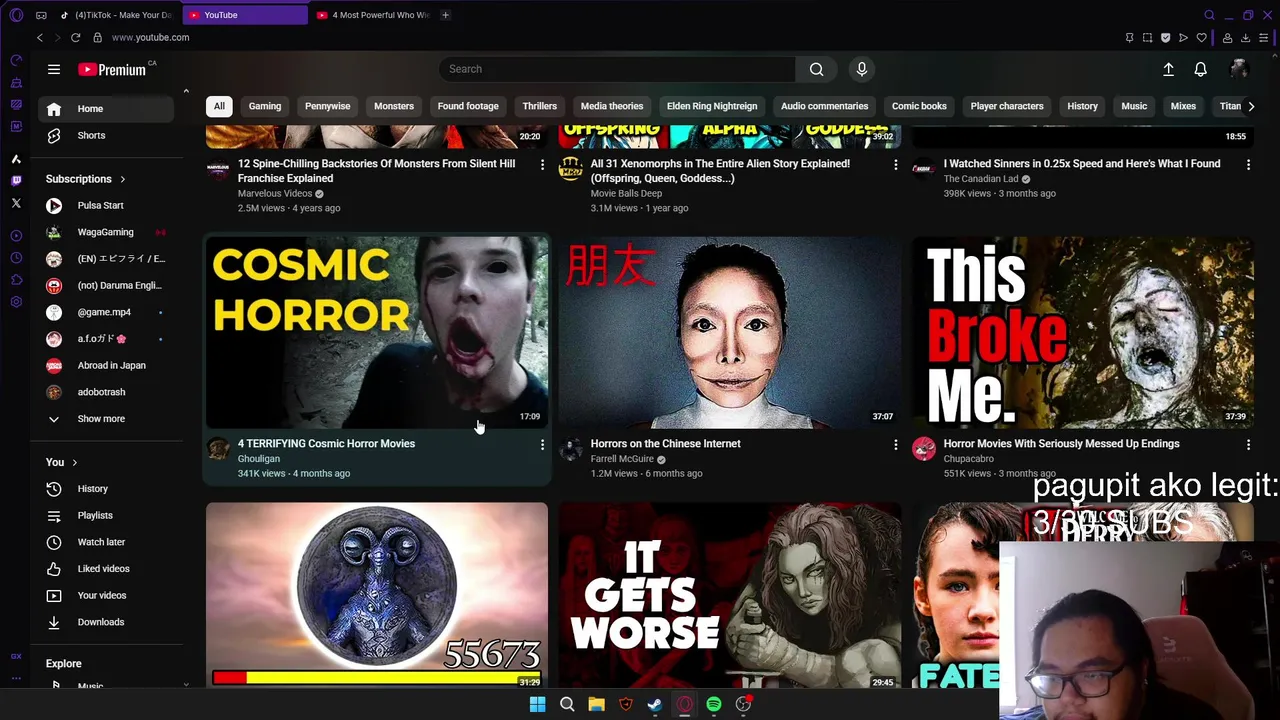Select the Audio commentaries chip
1280x720 pixels.
[824, 106]
